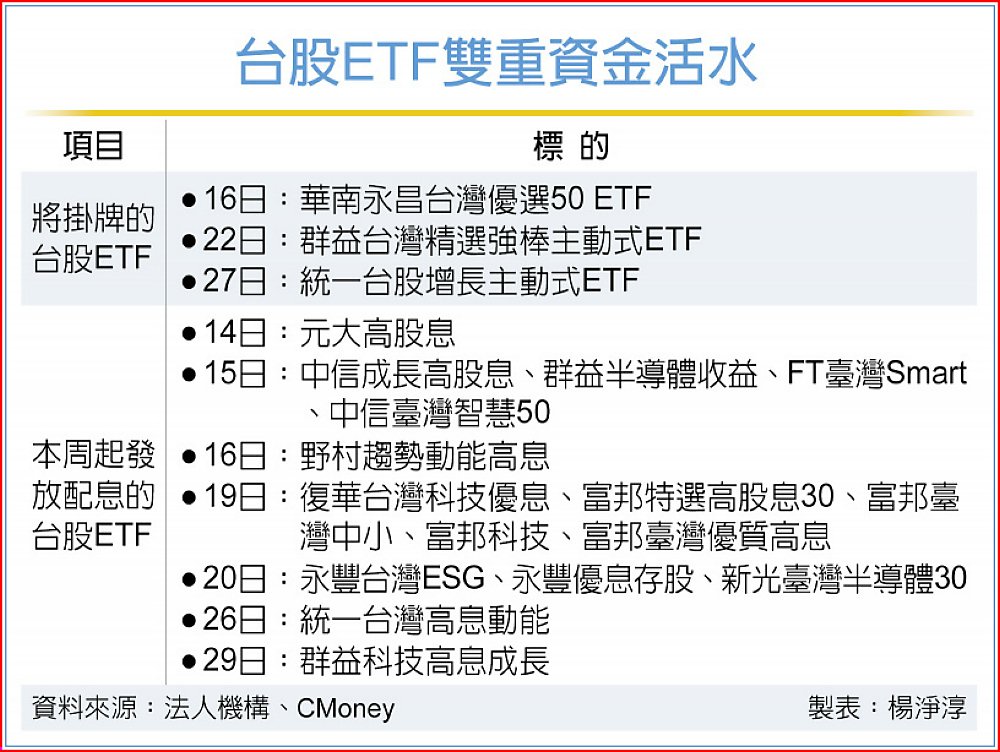Viewport: 1000px width, 752px height.
Task: Select 野村趨勢動能高息 entry
Action: pos(425,455)
